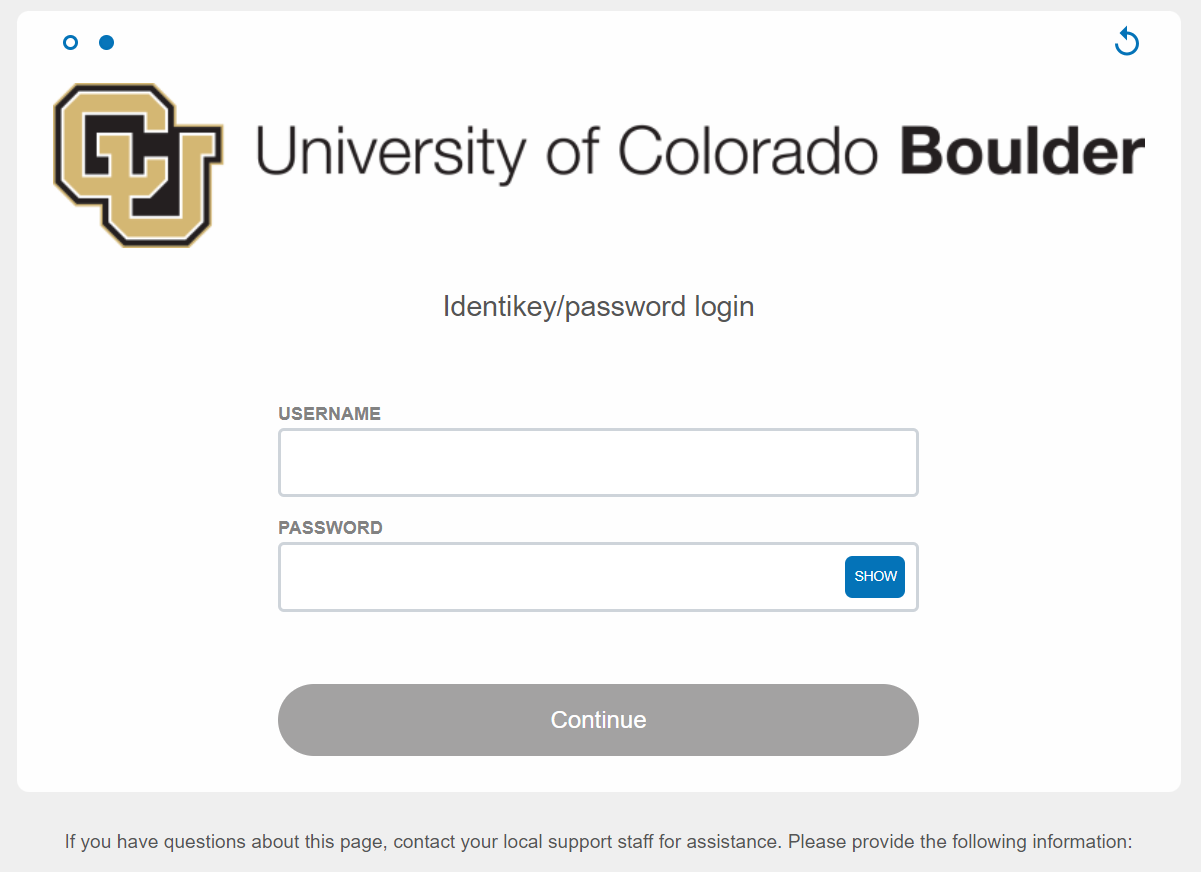1201x872 pixels.
Task: Click the word "University" in the header
Action: coord(390,153)
